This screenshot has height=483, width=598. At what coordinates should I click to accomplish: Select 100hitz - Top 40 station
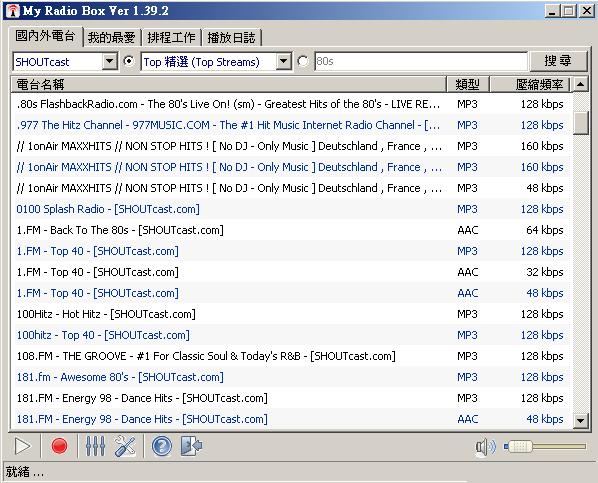point(292,335)
